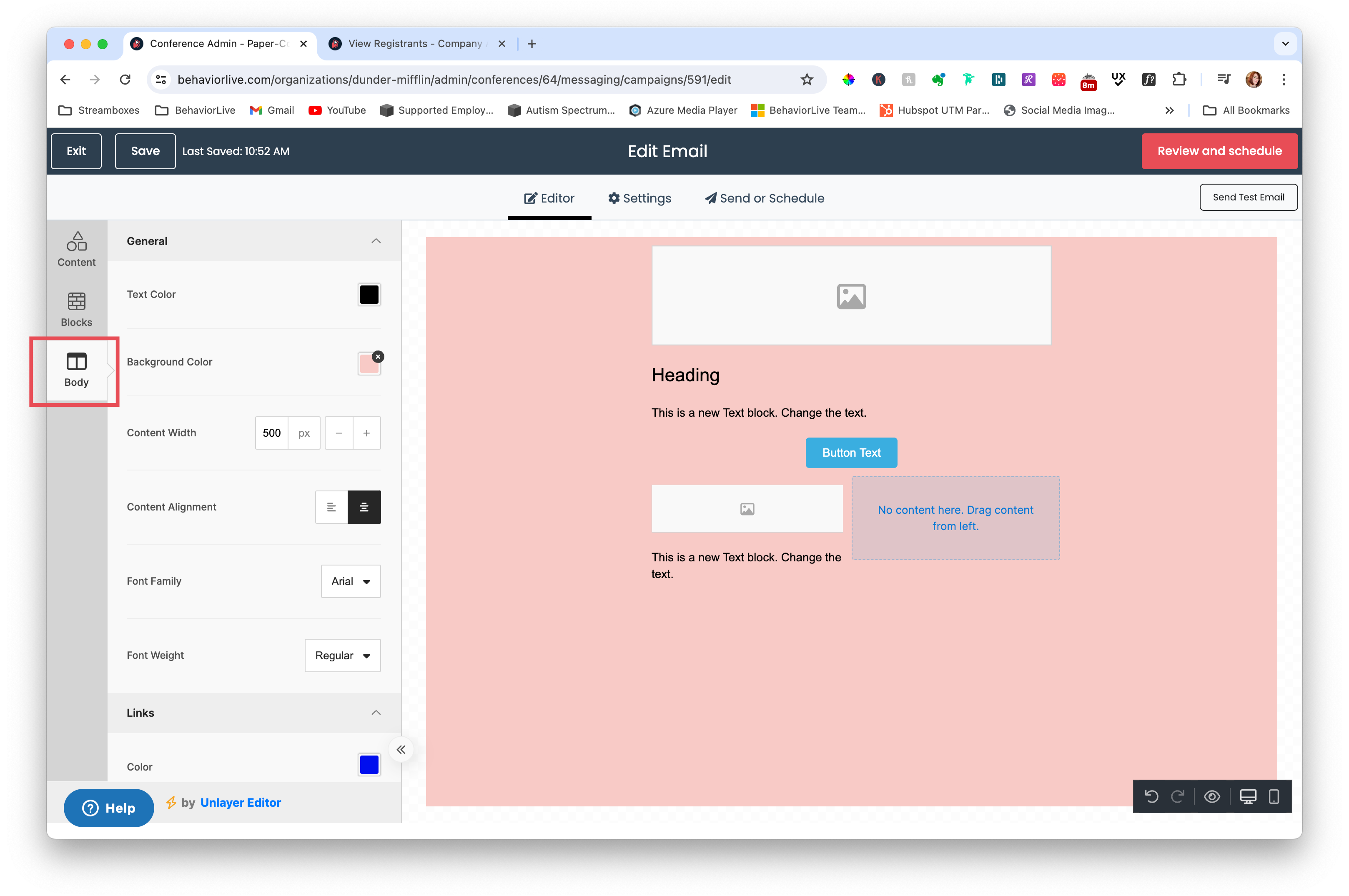Select the Body panel in sidebar
The image size is (1349, 896).
(x=75, y=370)
